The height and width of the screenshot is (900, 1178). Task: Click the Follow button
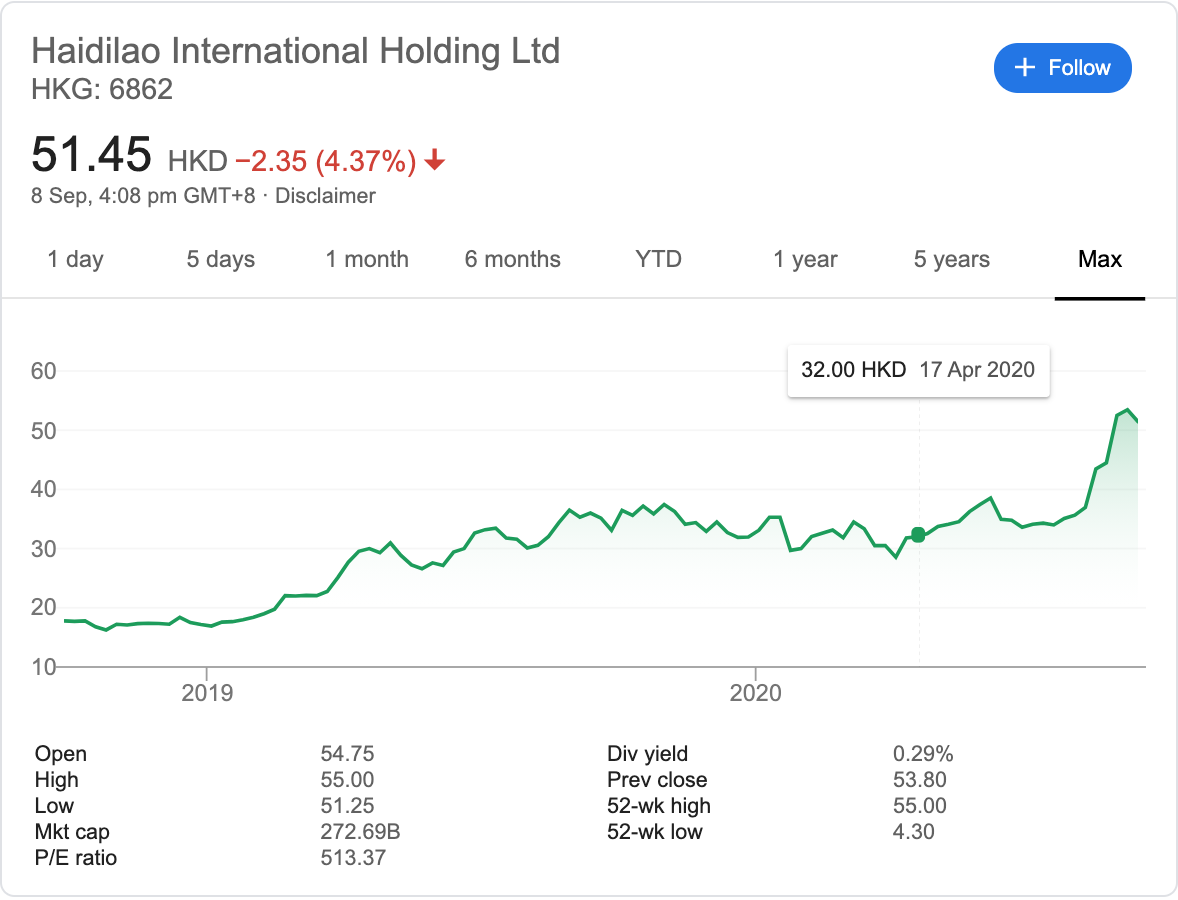(x=1062, y=68)
